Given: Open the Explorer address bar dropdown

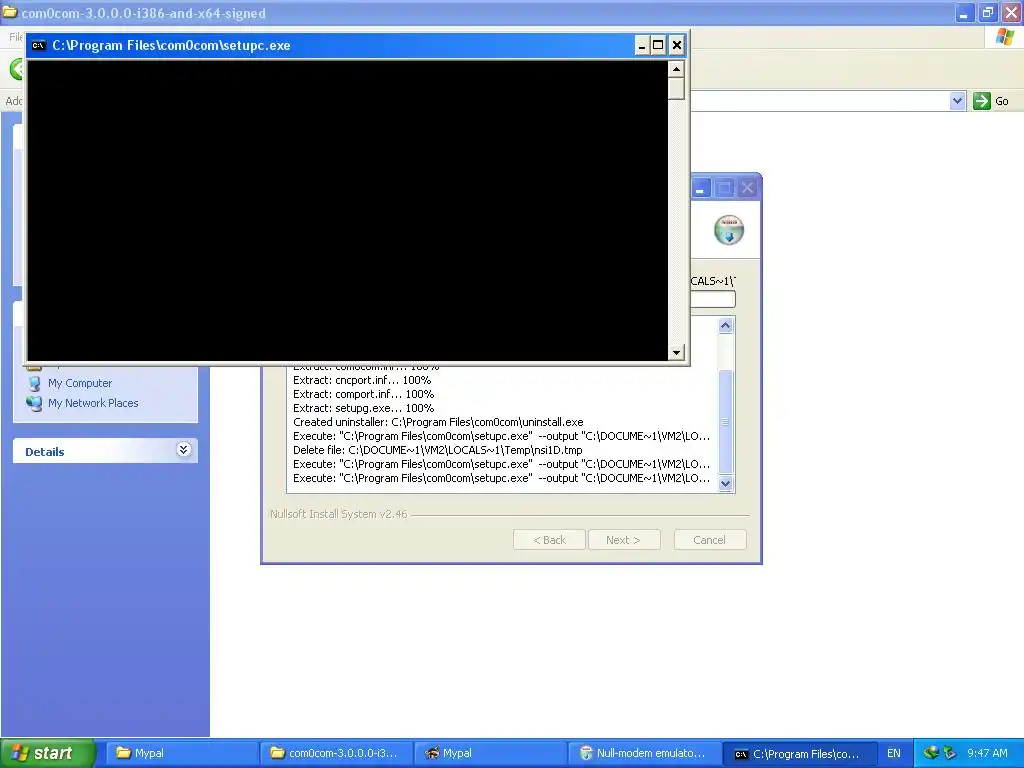Looking at the screenshot, I should [957, 101].
